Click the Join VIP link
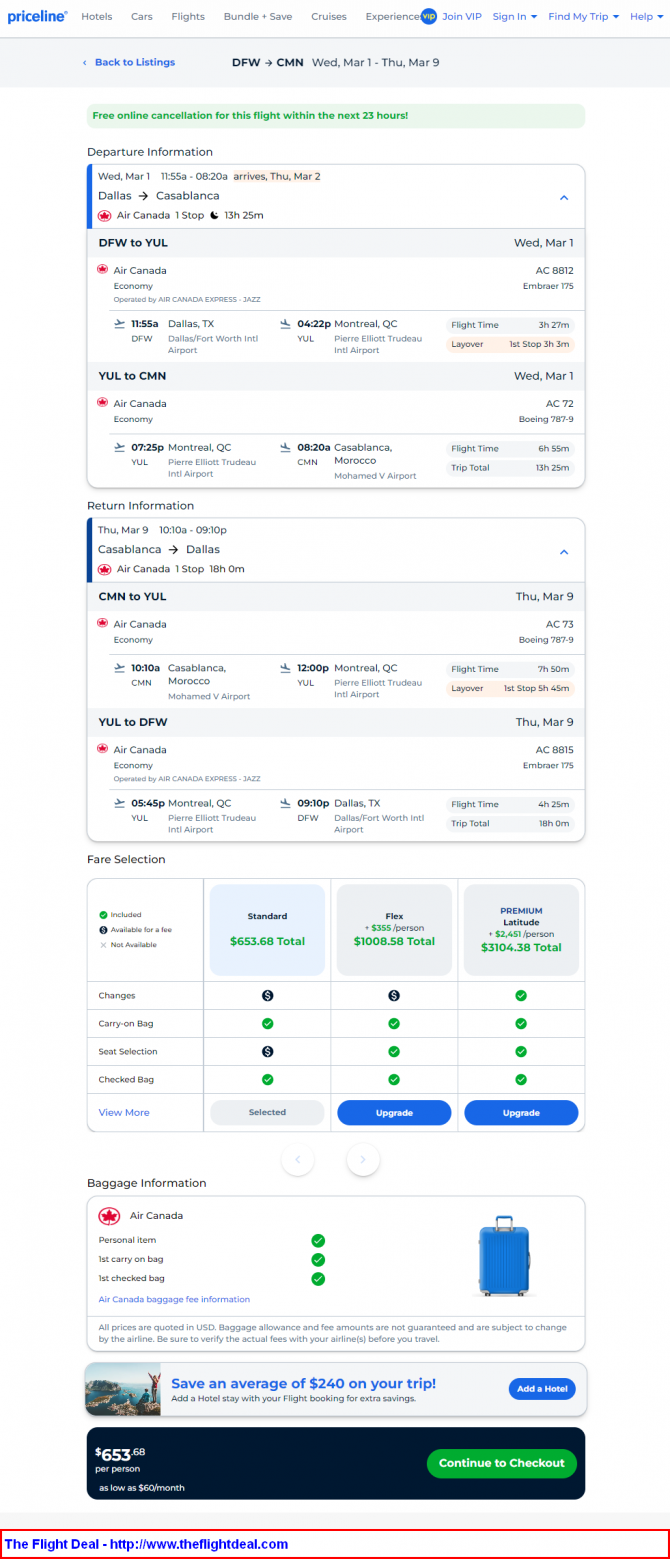 462,17
